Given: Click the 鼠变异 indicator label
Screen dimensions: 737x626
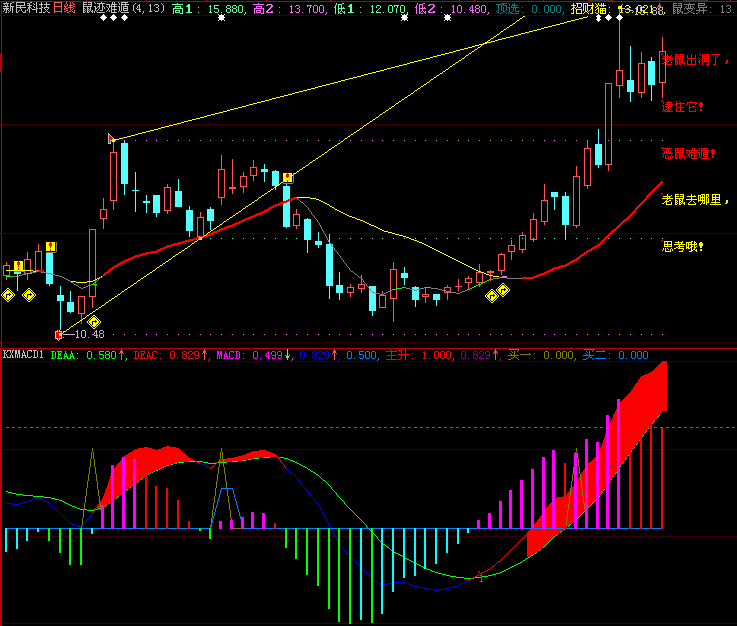Looking at the screenshot, I should (x=690, y=8).
